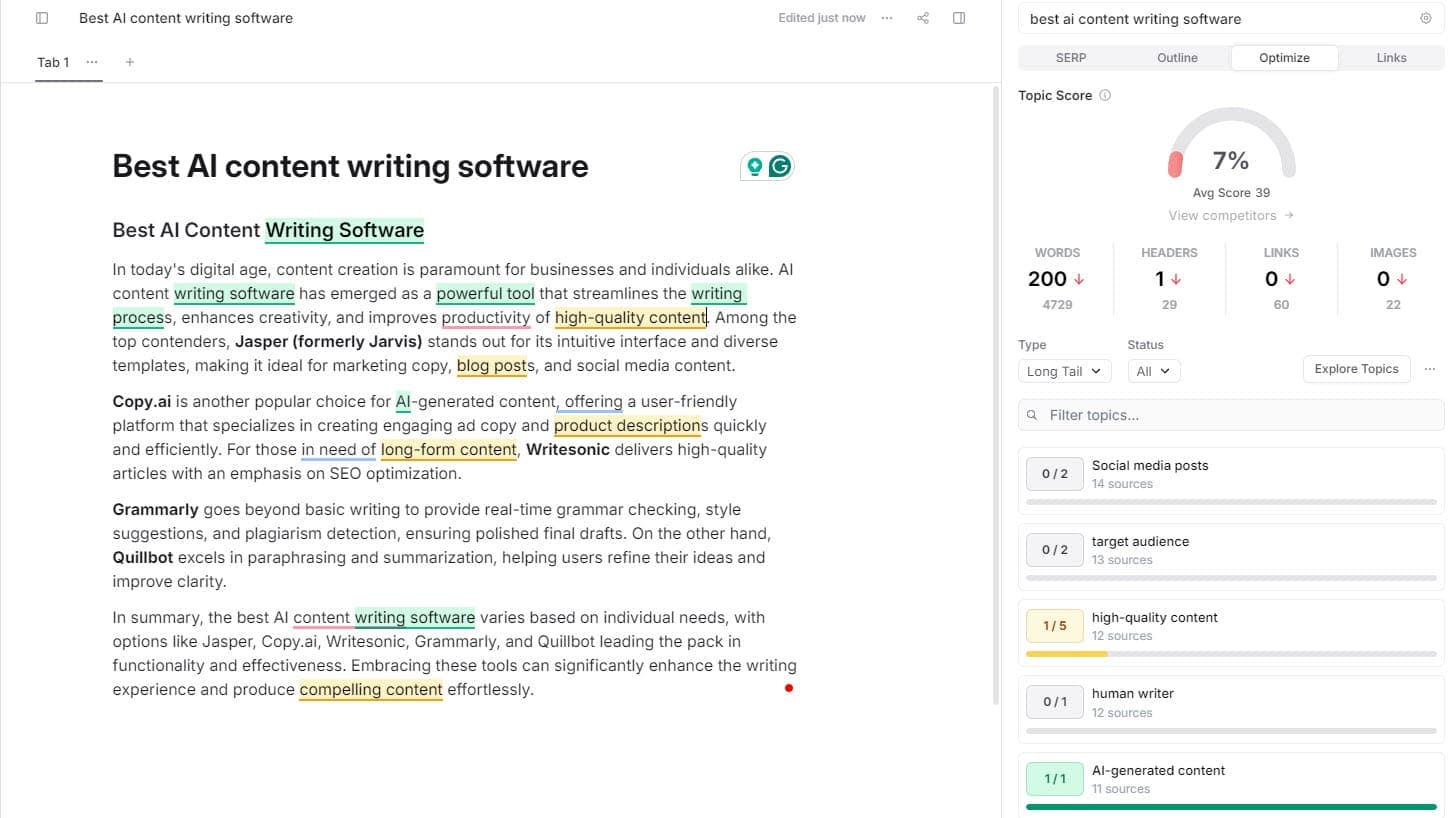Click the Links count down arrow
Screen dimensions: 1451x818
point(1290,279)
